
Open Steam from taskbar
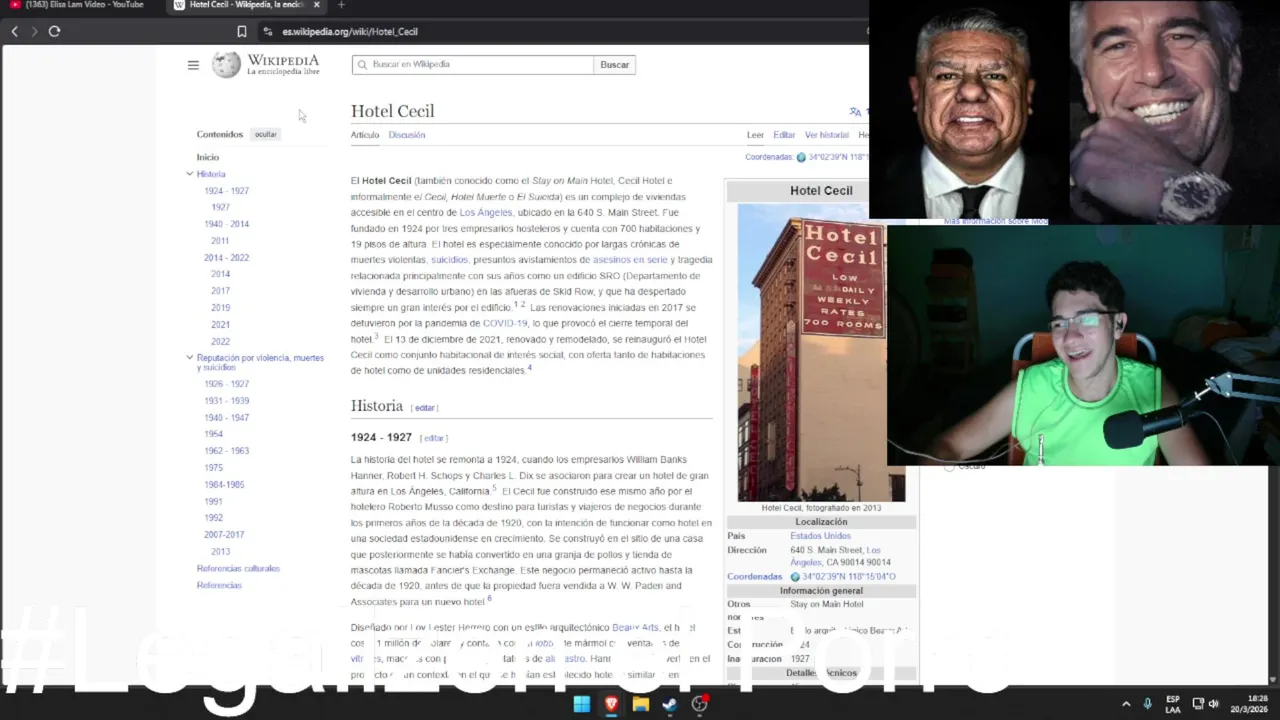coord(670,704)
